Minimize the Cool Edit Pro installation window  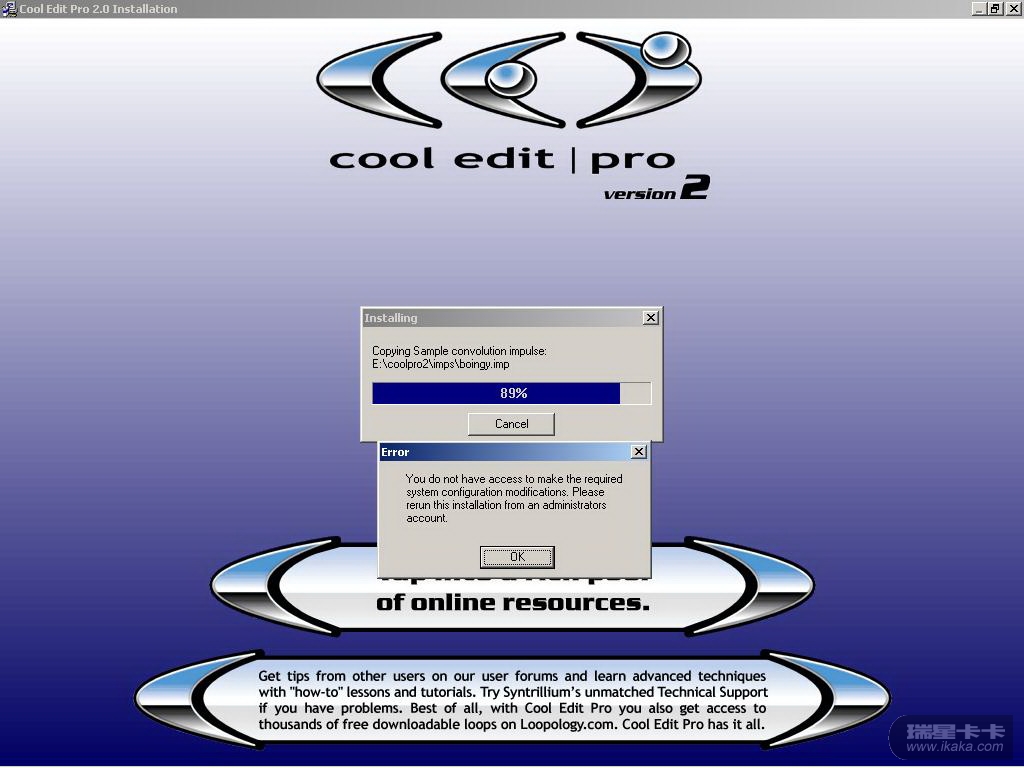pyautogui.click(x=978, y=8)
